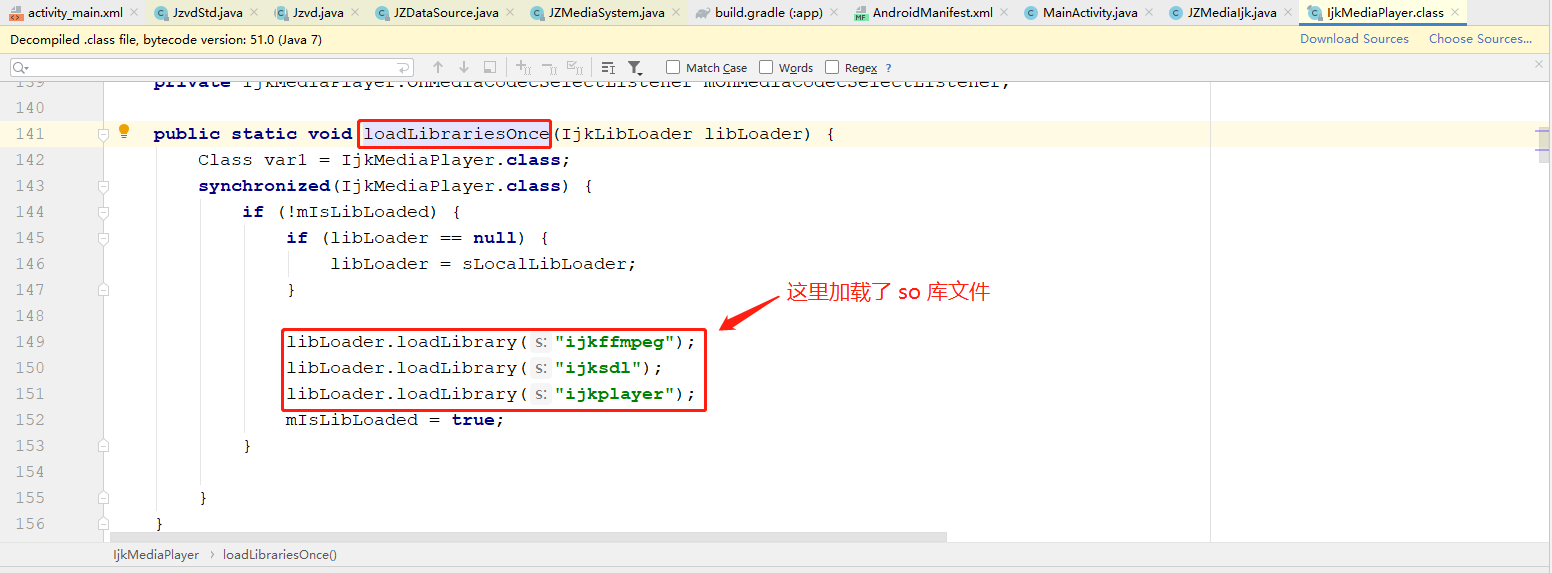
Task: Click fold end marker at line 153
Action: pos(103,446)
